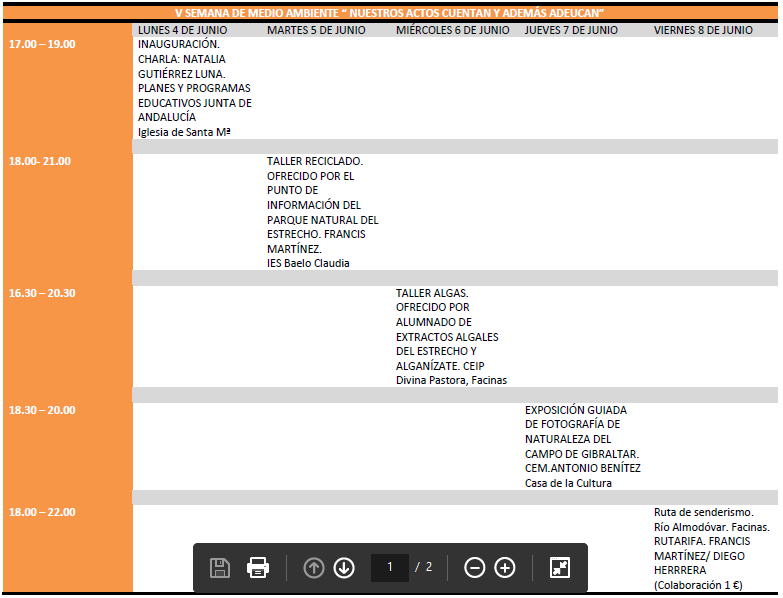The width and height of the screenshot is (783, 598).
Task: Click the text 'INAUGURACIÓN.'
Action: click(x=179, y=44)
